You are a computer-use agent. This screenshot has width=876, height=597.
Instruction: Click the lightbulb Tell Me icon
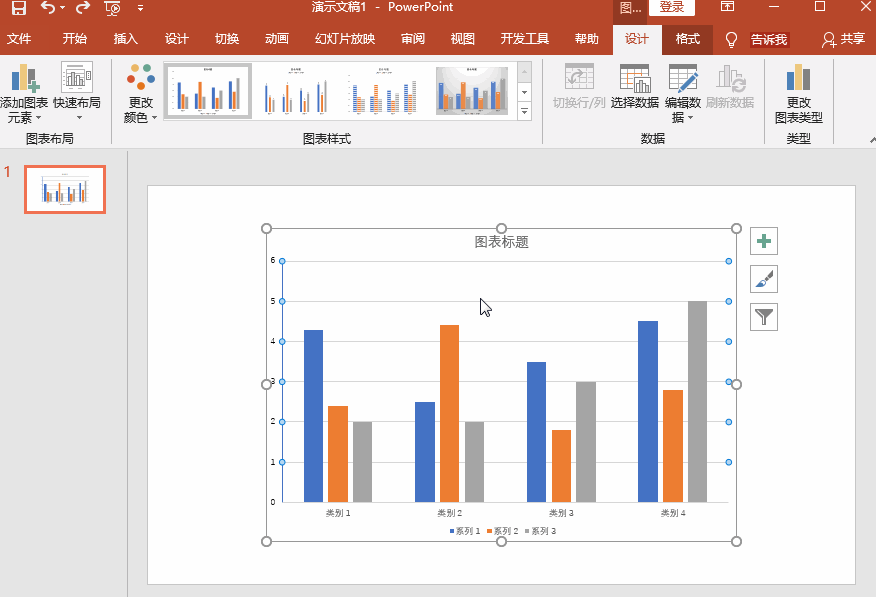click(731, 40)
